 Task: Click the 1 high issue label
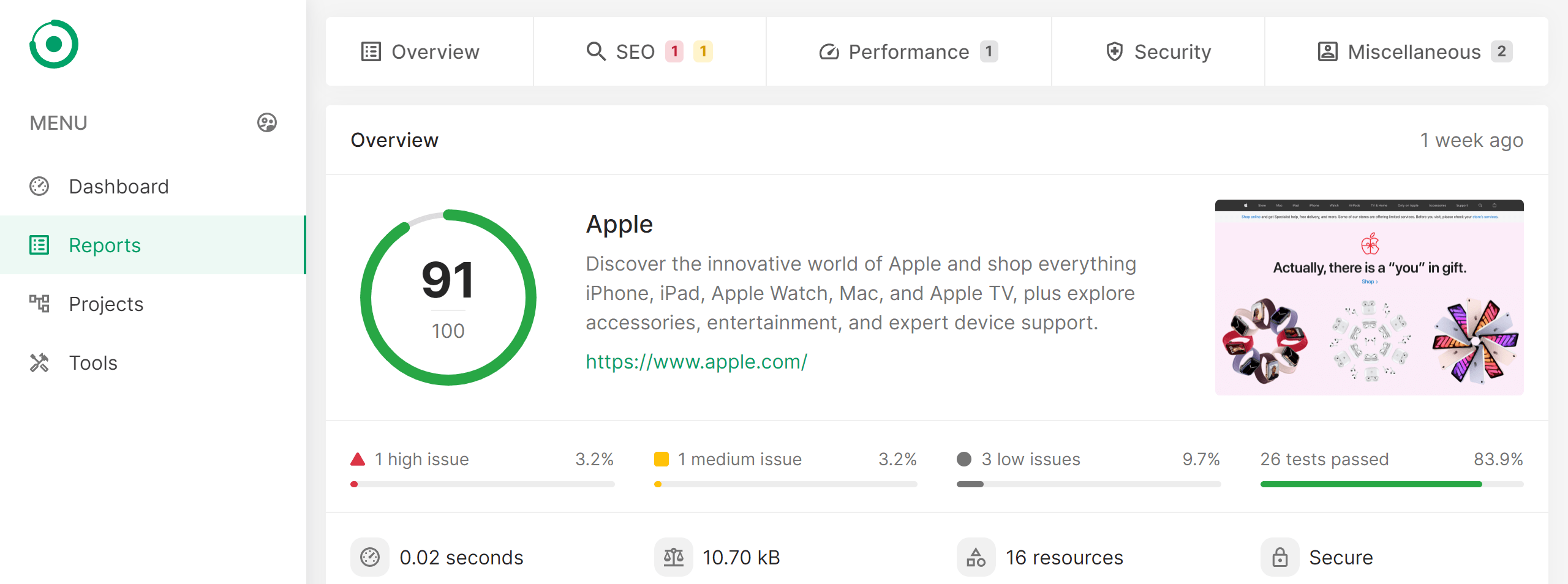point(421,459)
